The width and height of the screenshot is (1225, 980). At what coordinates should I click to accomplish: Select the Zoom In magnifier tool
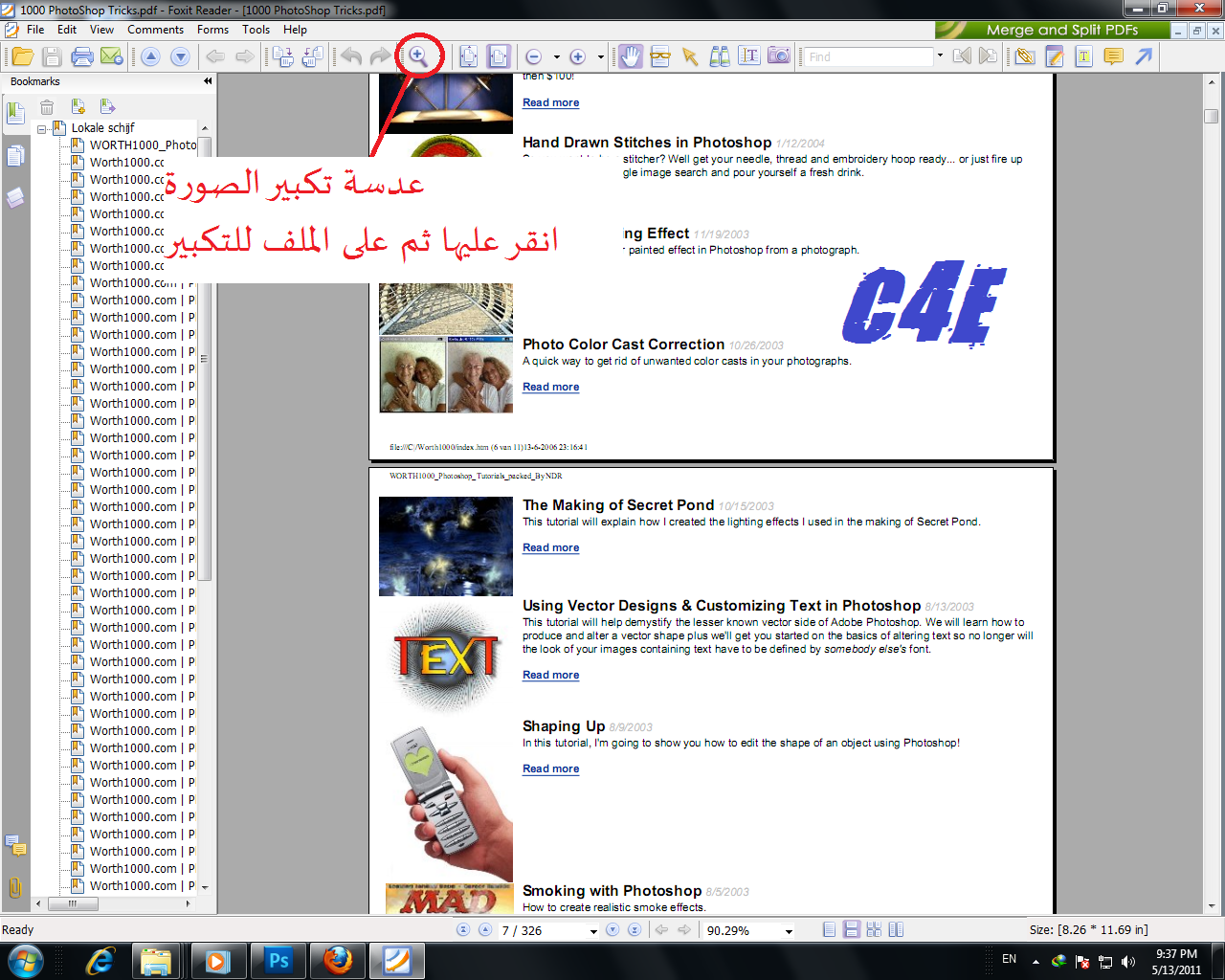pos(418,56)
